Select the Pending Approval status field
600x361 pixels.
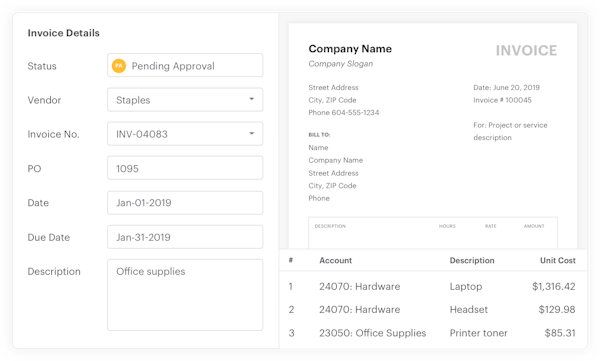185,65
